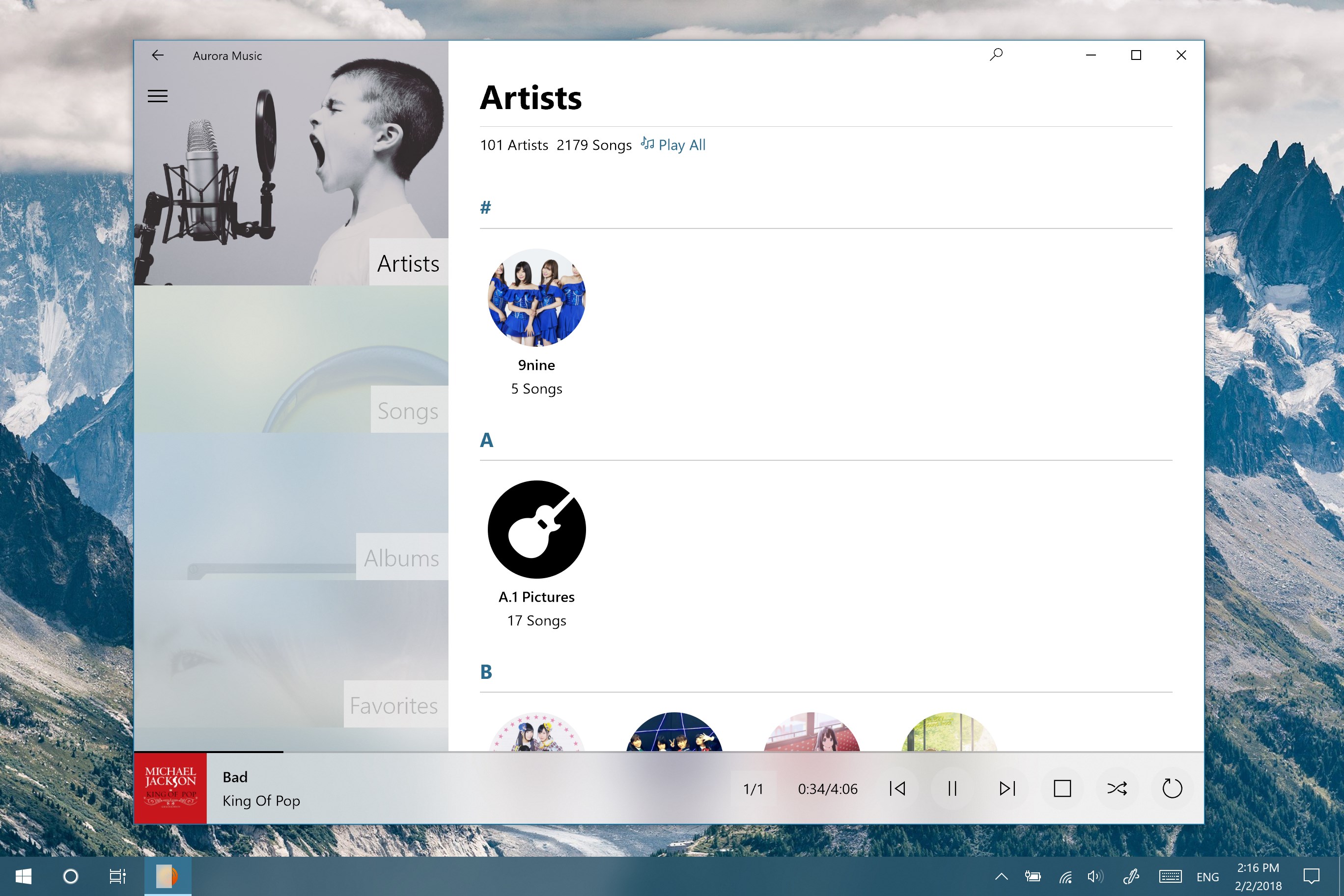
Task: Toggle repeat loop mode
Action: coord(1172,788)
